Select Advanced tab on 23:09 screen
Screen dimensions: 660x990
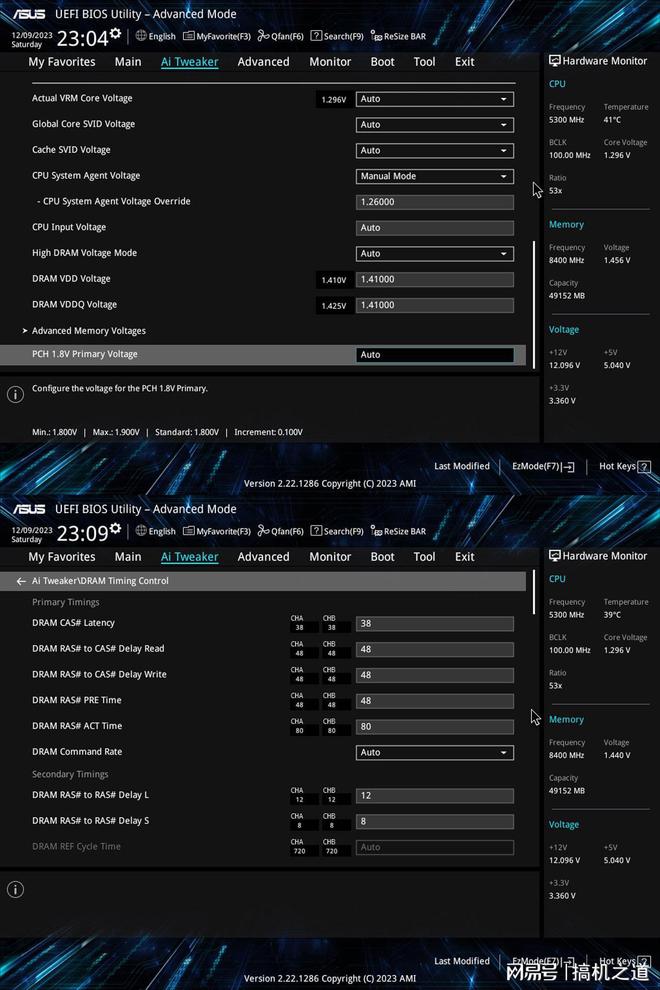(x=263, y=557)
